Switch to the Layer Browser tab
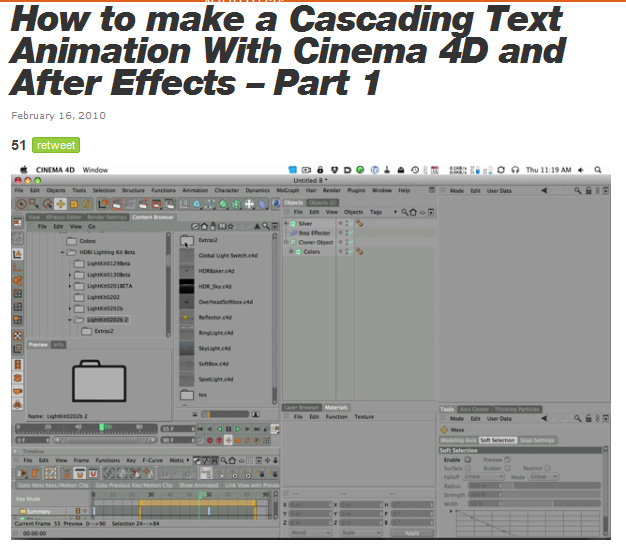Screen dimensions: 626x548 coord(302,408)
